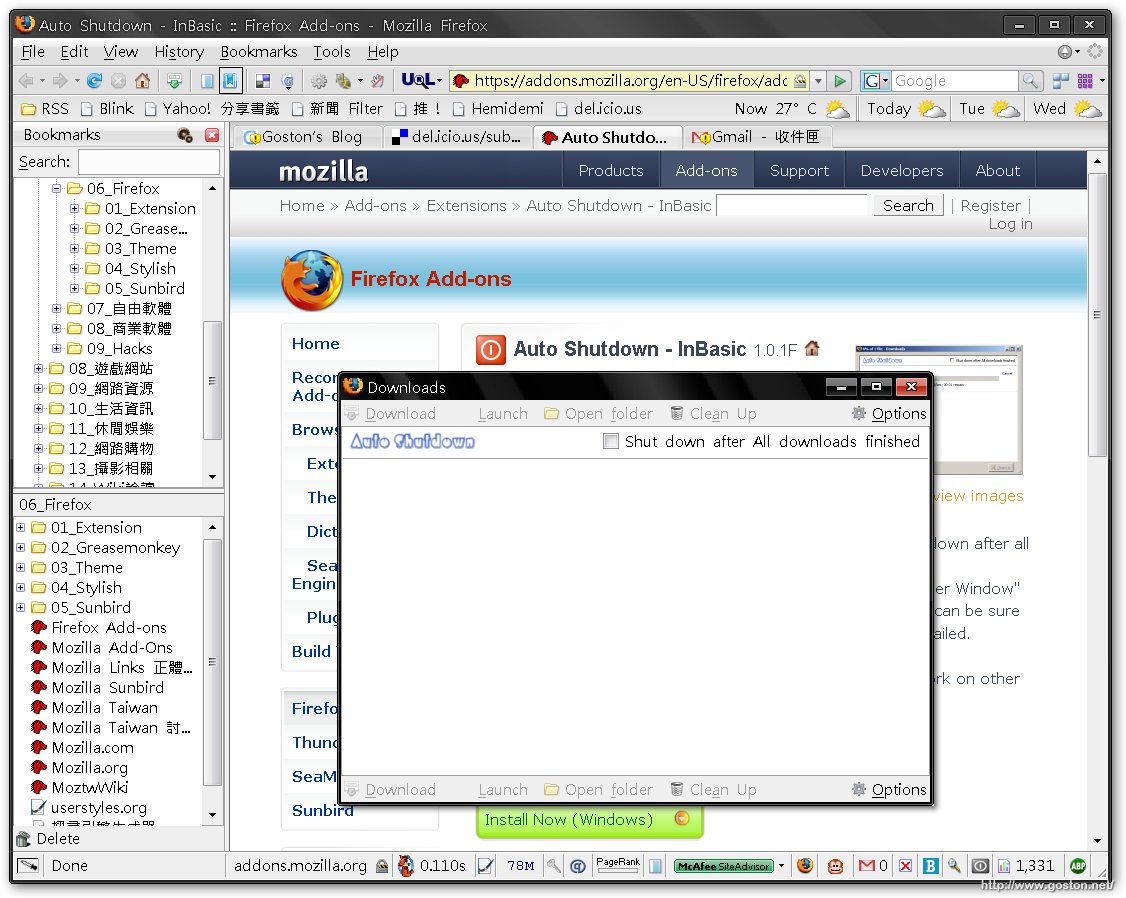This screenshot has height=898, width=1126.
Task: Click the Auto Shutdown screenshot thumbnail
Action: click(939, 410)
